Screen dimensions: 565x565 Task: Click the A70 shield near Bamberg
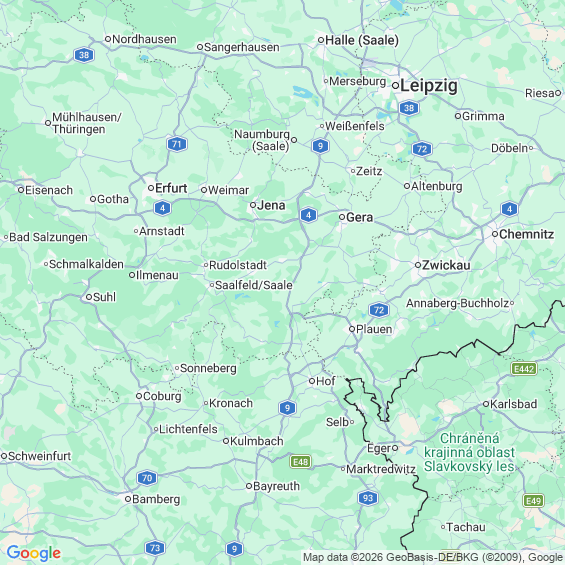[147, 478]
